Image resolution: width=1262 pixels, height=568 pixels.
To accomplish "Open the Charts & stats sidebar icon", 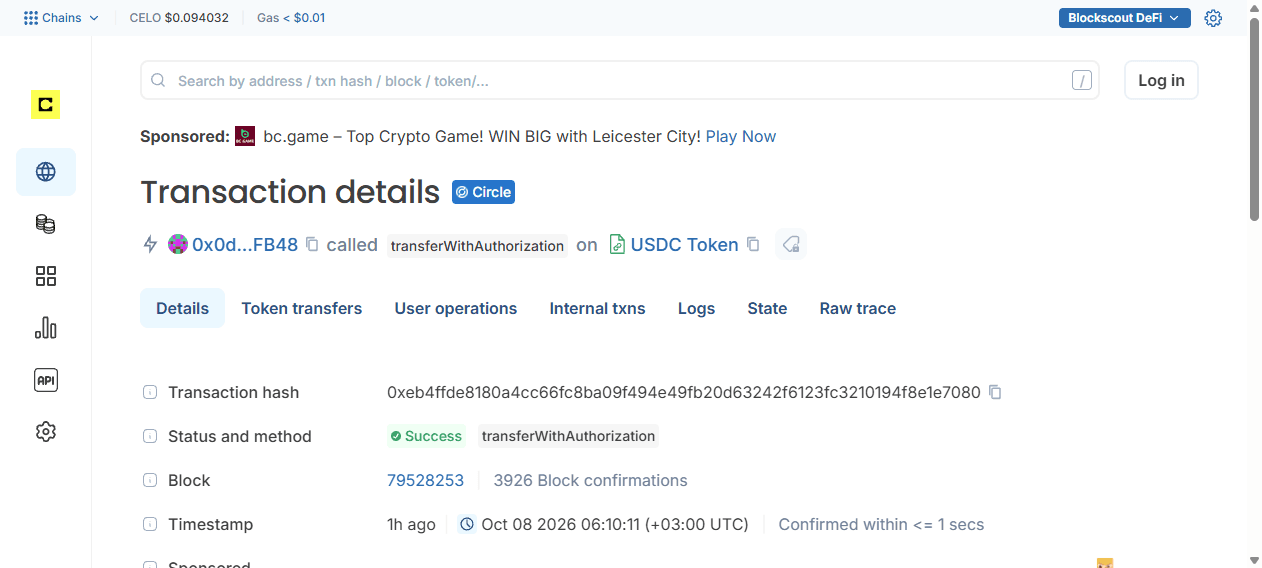I will pyautogui.click(x=45, y=328).
